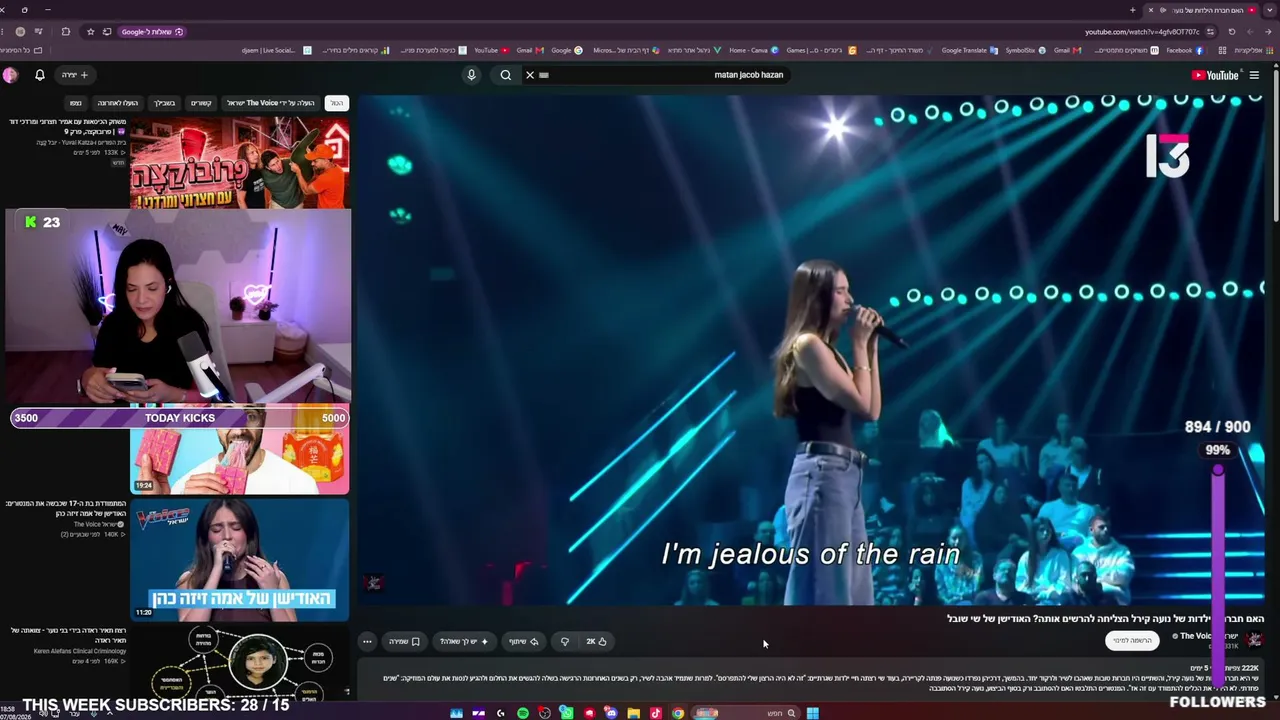
Task: Bookmark this page with the star icon
Action: 90,32
